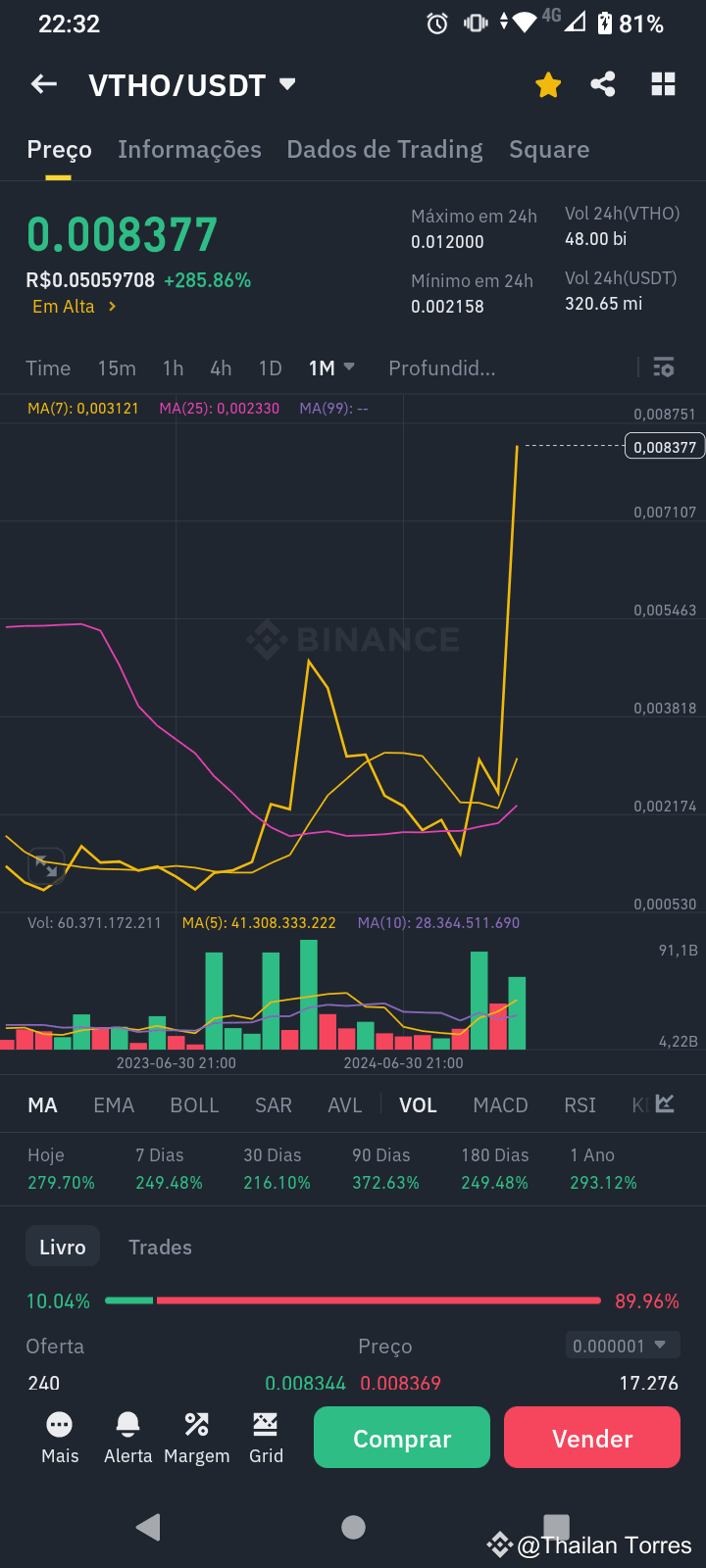
Task: Expand the 1M interval dropdown
Action: point(331,368)
